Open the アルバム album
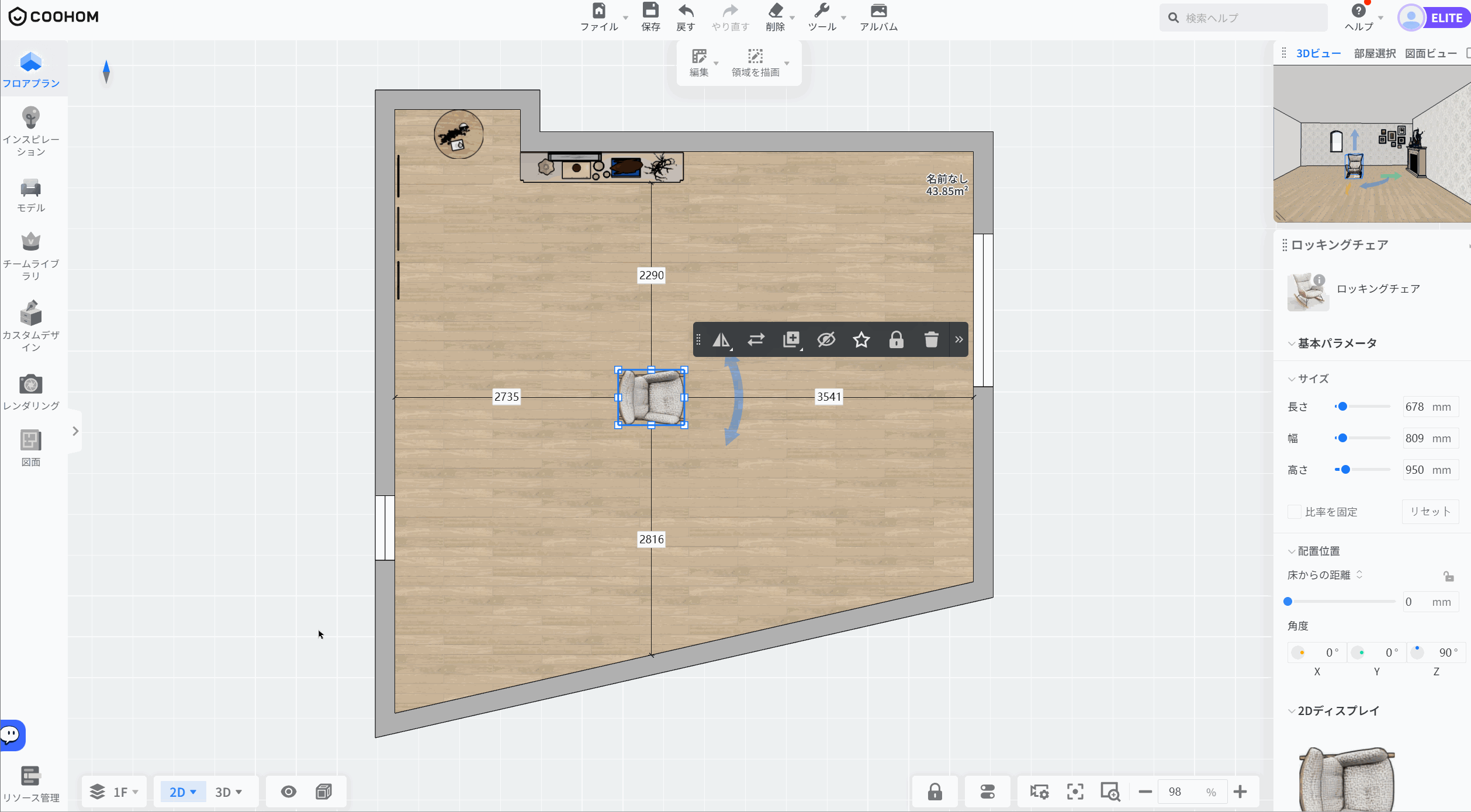1471x812 pixels. click(x=878, y=17)
